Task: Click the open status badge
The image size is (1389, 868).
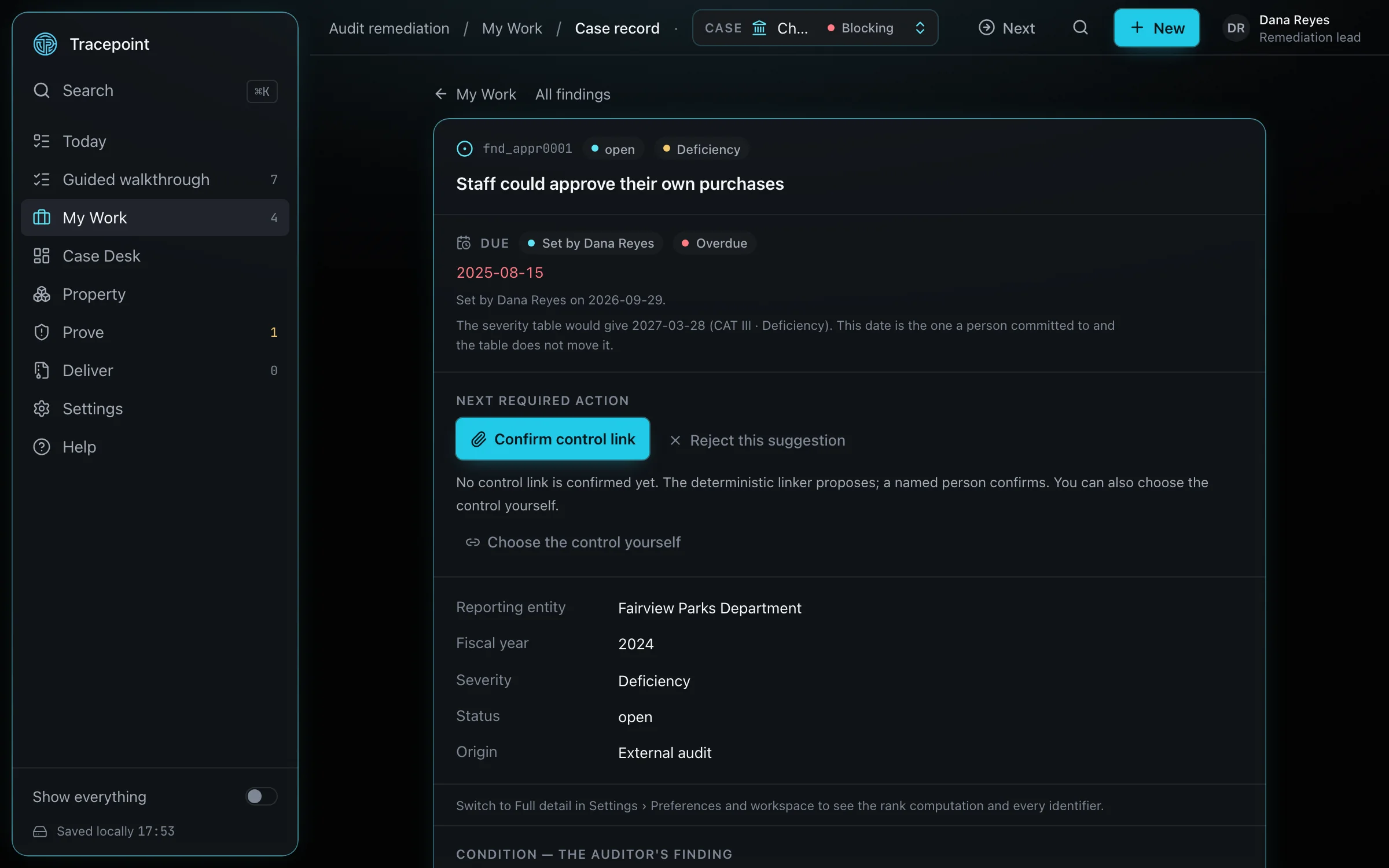Action: (x=613, y=149)
